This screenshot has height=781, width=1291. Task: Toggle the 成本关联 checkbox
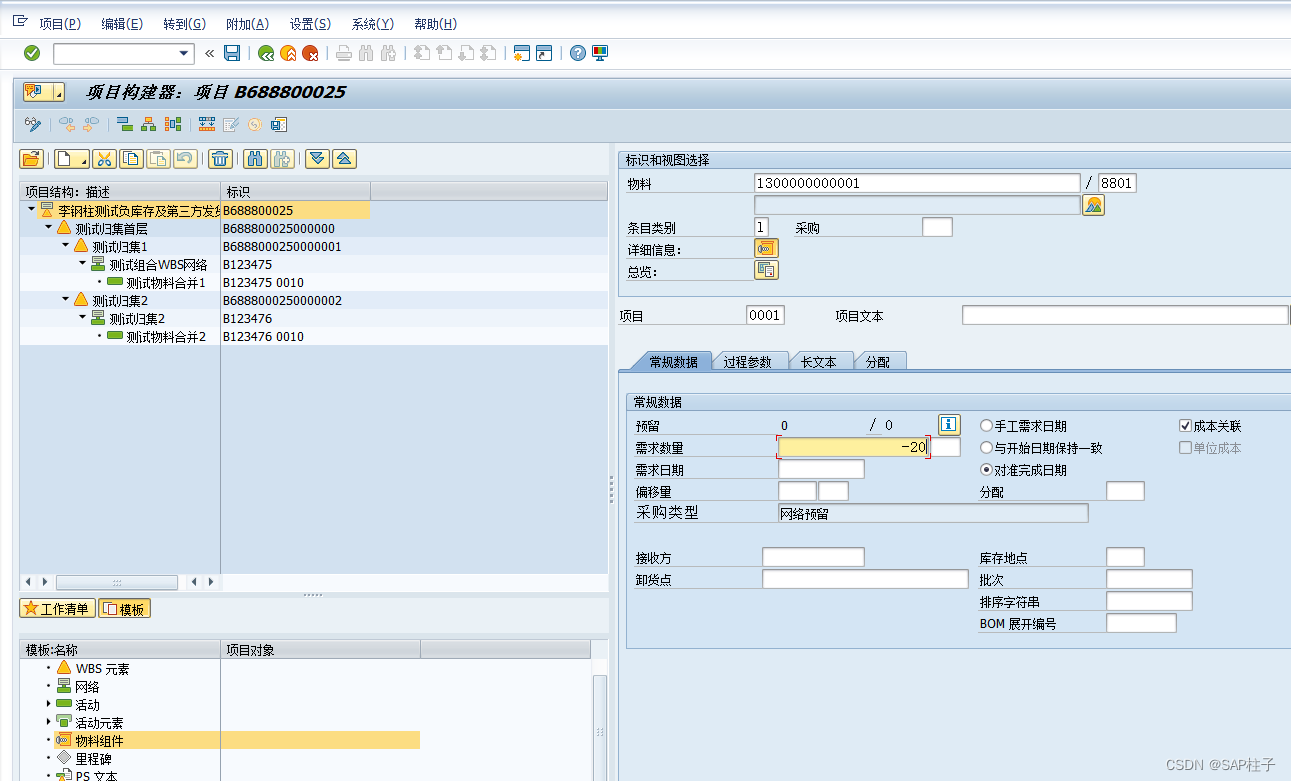click(1186, 426)
